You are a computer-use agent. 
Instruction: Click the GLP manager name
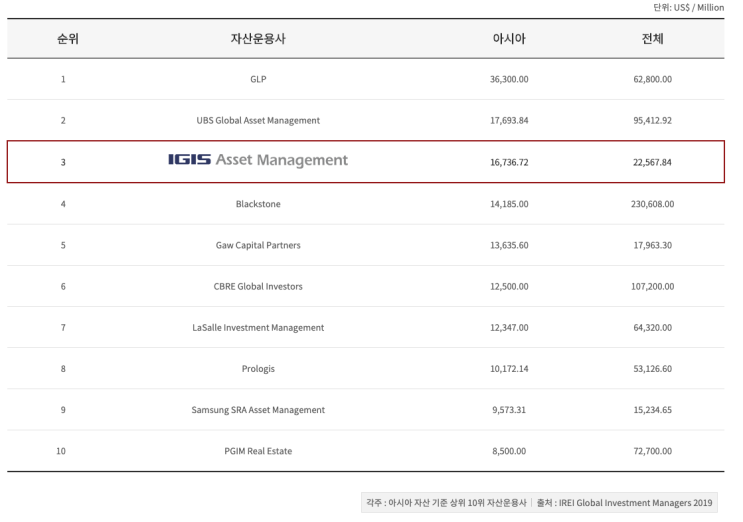pyautogui.click(x=258, y=79)
